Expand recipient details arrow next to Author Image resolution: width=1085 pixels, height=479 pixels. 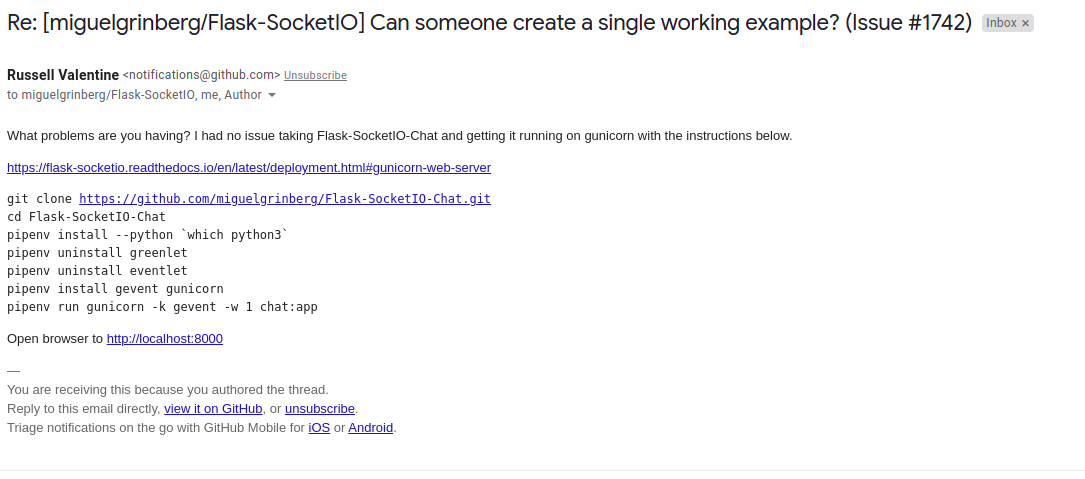tap(272, 95)
